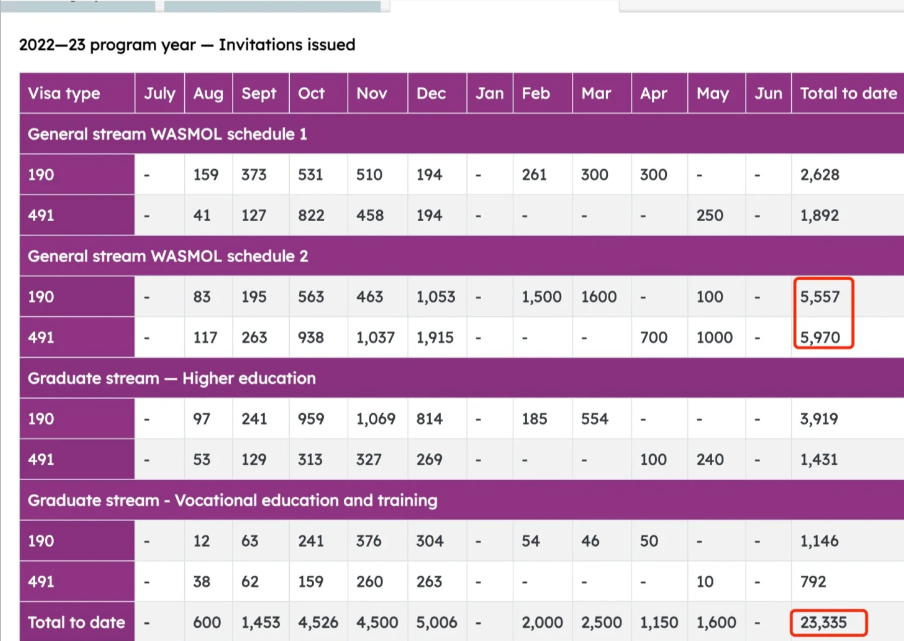The width and height of the screenshot is (904, 641).
Task: Click the 554 cell in Mar column
Action: [602, 419]
